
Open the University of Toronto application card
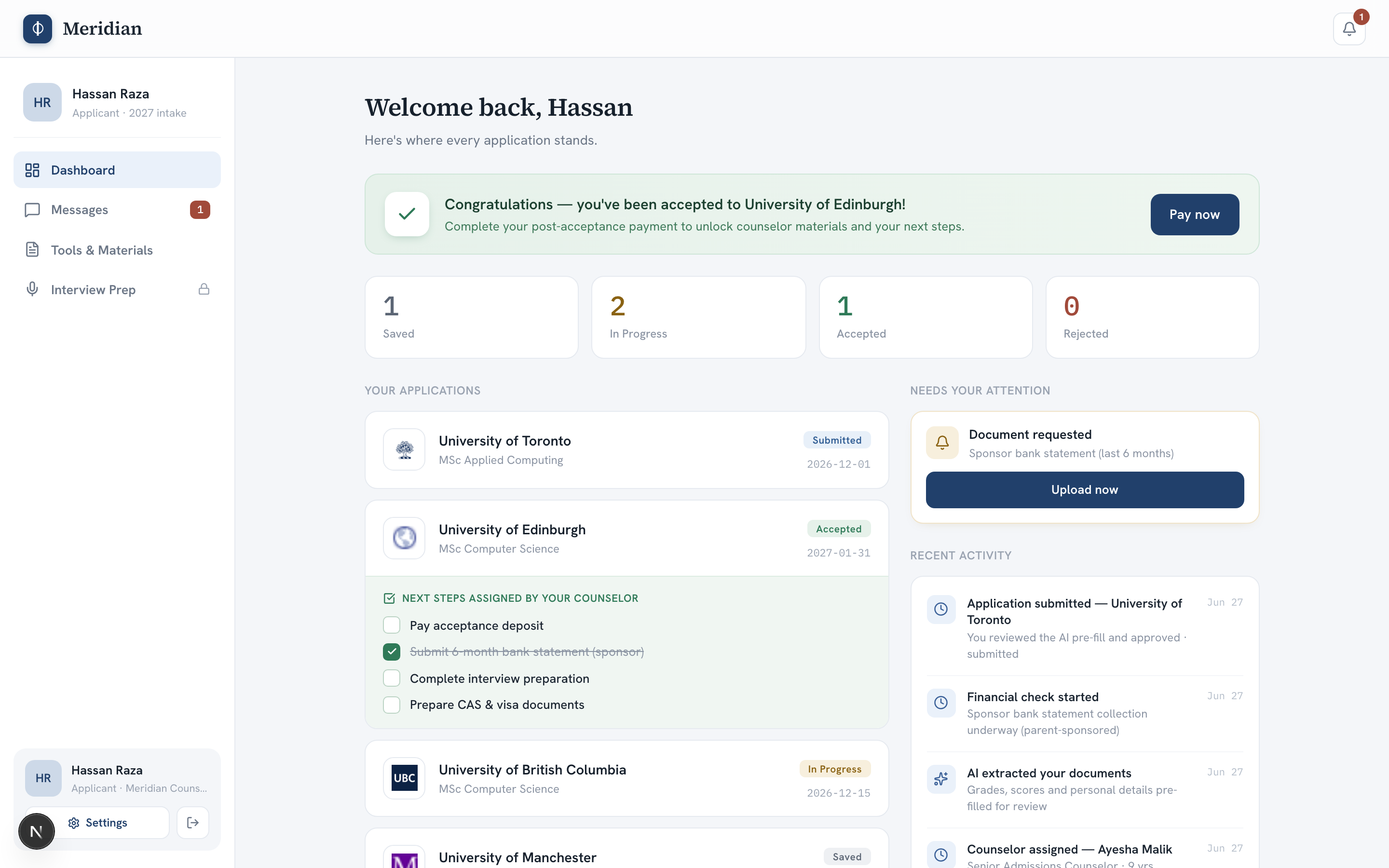point(626,450)
